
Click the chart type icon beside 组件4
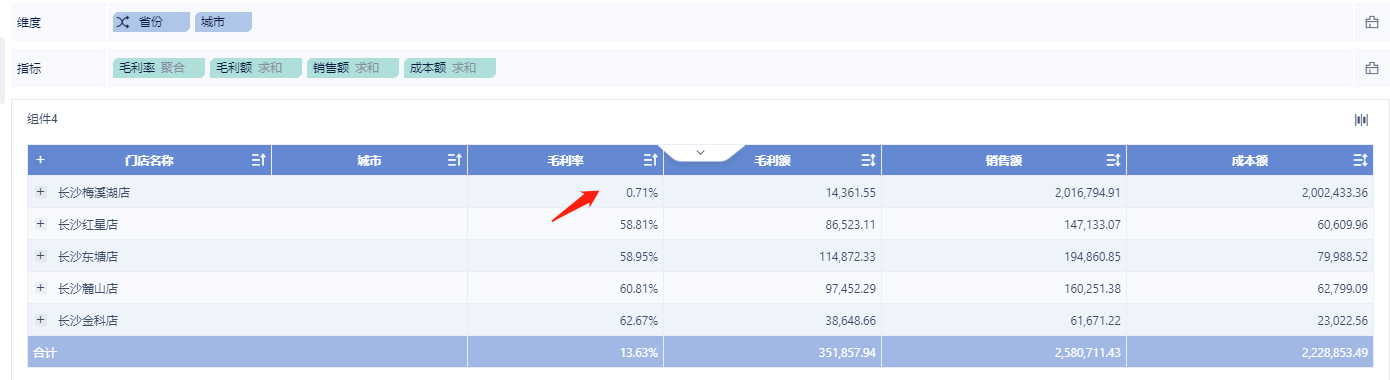[x=1361, y=120]
